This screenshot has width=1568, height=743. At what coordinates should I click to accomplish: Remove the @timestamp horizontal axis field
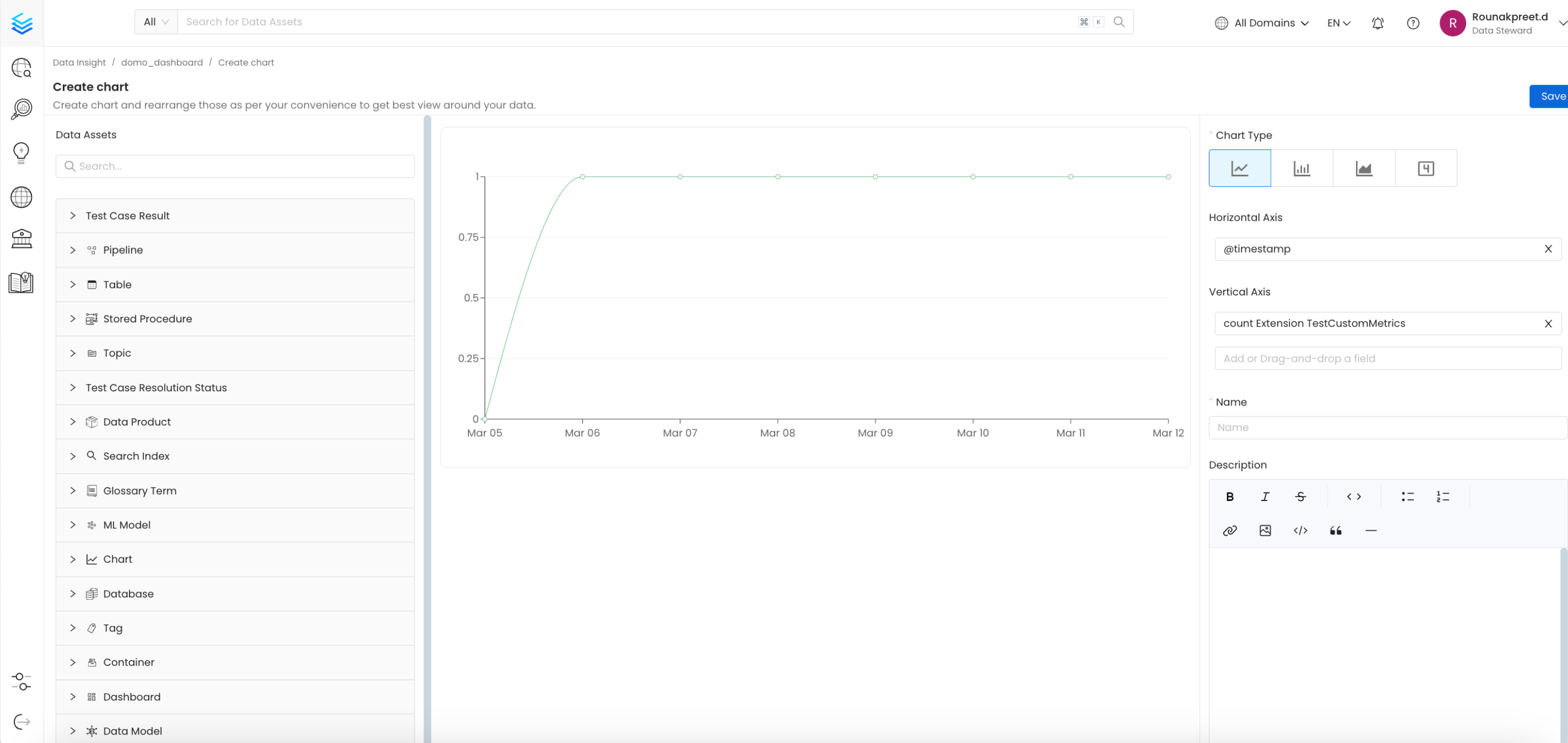pyautogui.click(x=1548, y=248)
